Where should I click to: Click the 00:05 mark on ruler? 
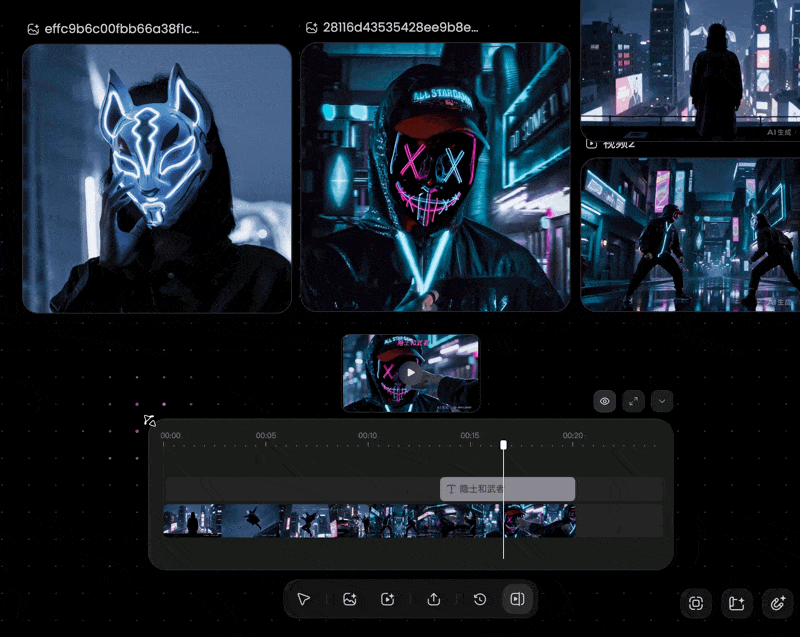(x=266, y=436)
